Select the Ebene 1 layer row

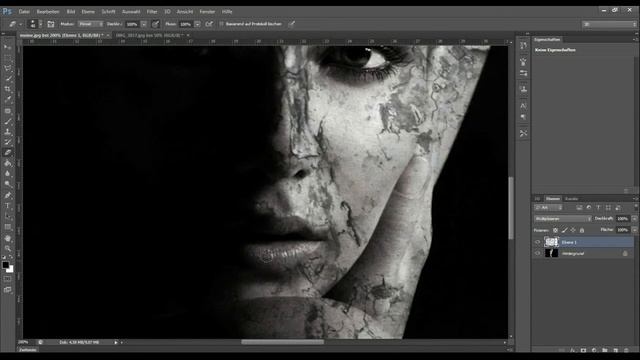pyautogui.click(x=584, y=242)
